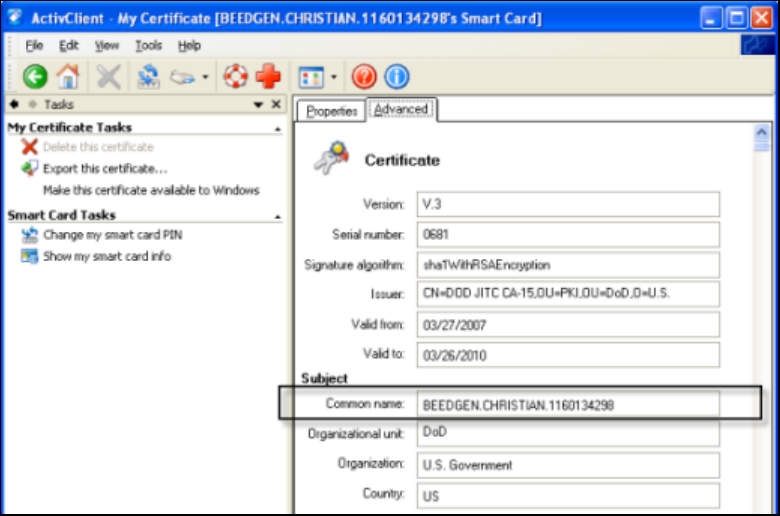Click the Signature algorithm field
The image size is (780, 516).
point(568,265)
